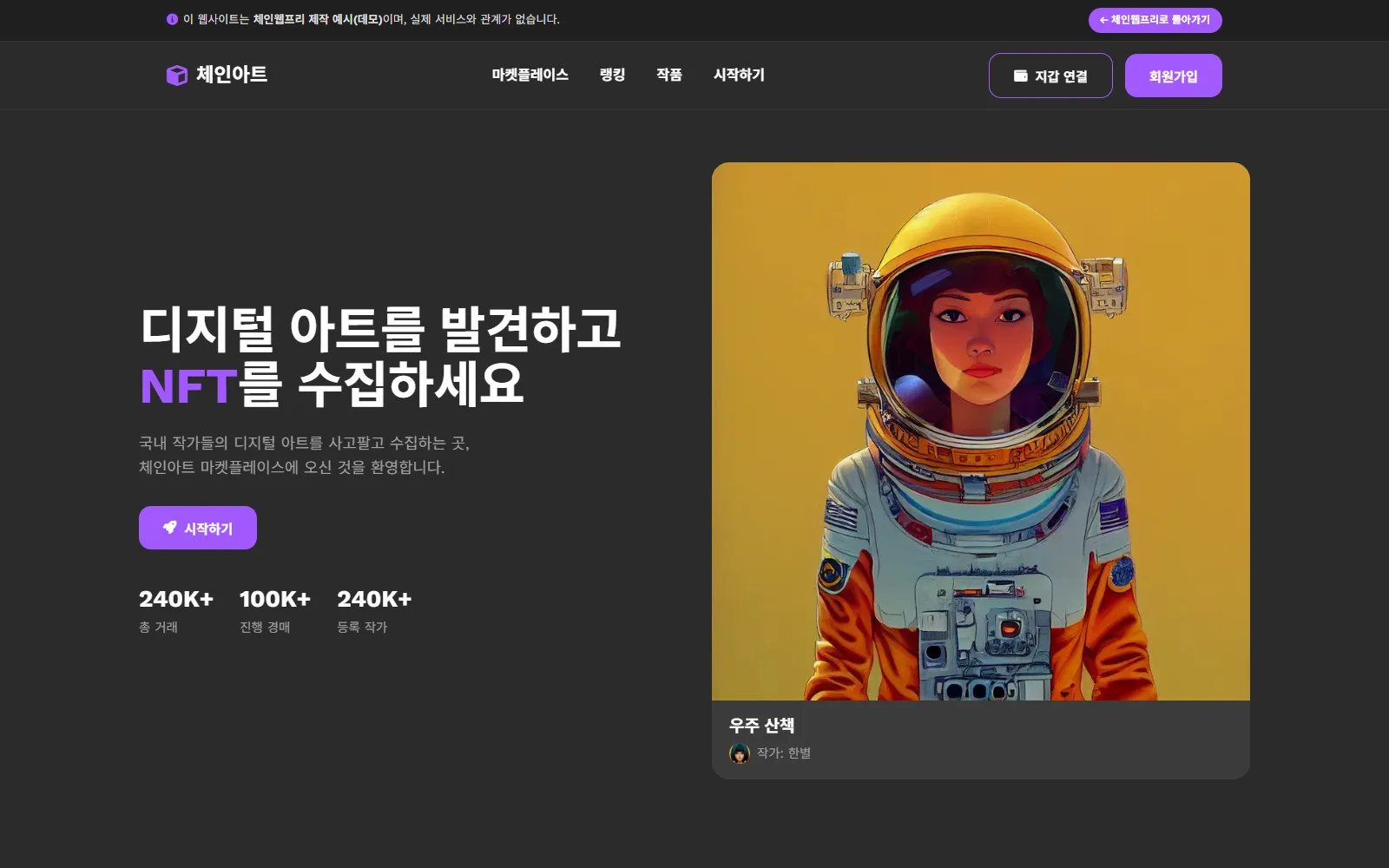Open the 작품 navigation item

668,75
